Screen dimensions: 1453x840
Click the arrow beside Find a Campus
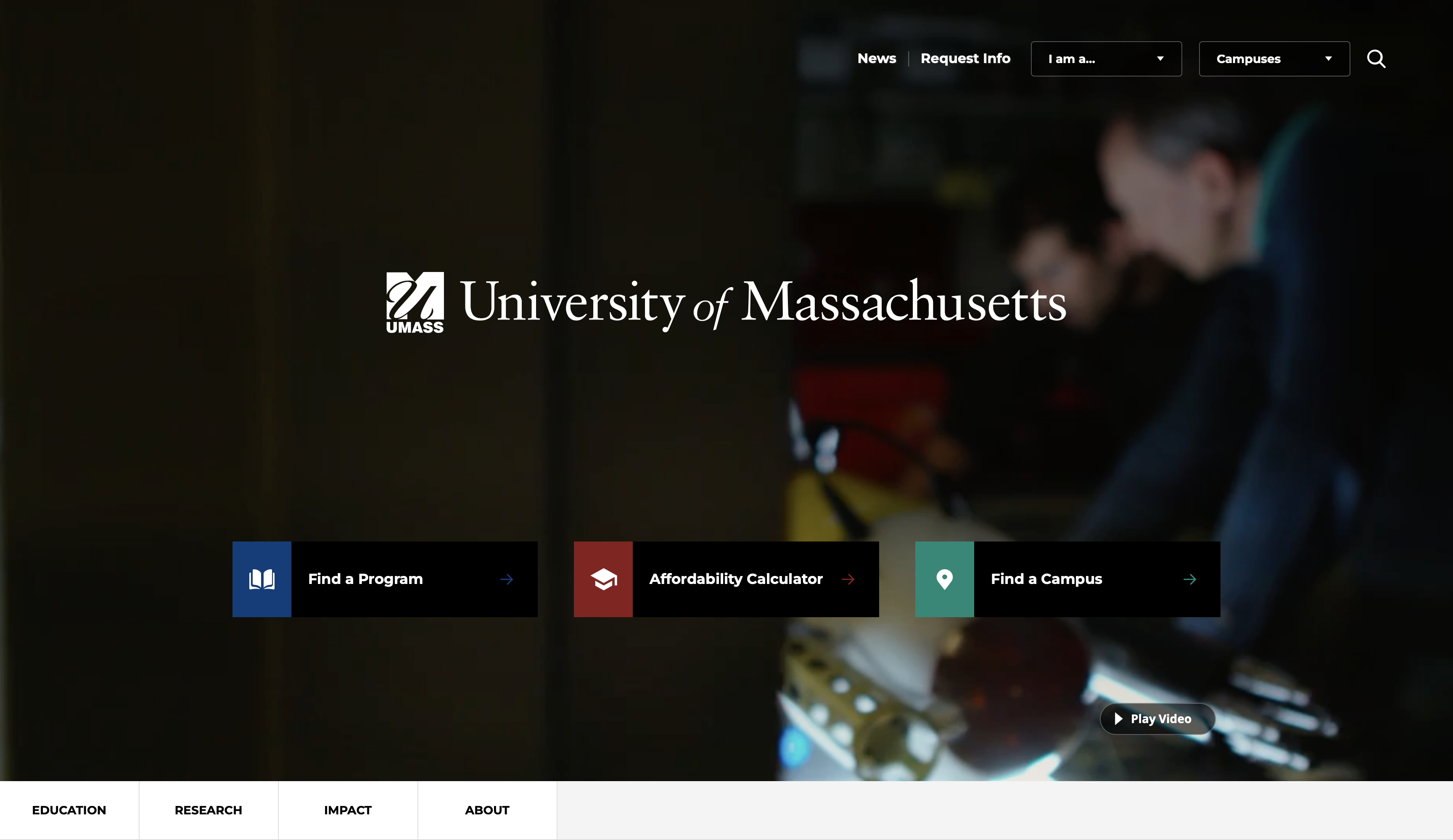(x=1189, y=579)
